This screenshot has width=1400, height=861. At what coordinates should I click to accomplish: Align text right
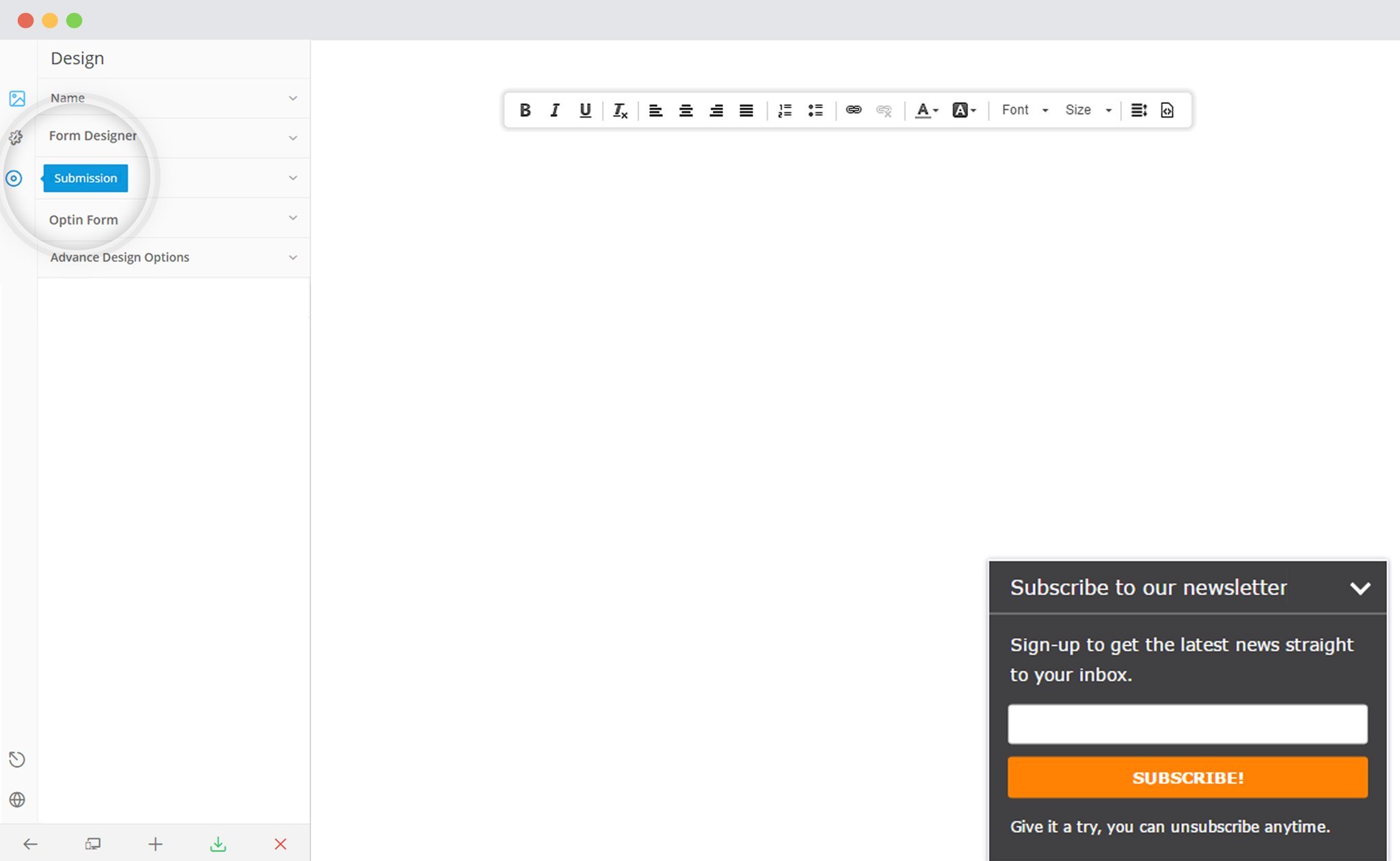716,110
